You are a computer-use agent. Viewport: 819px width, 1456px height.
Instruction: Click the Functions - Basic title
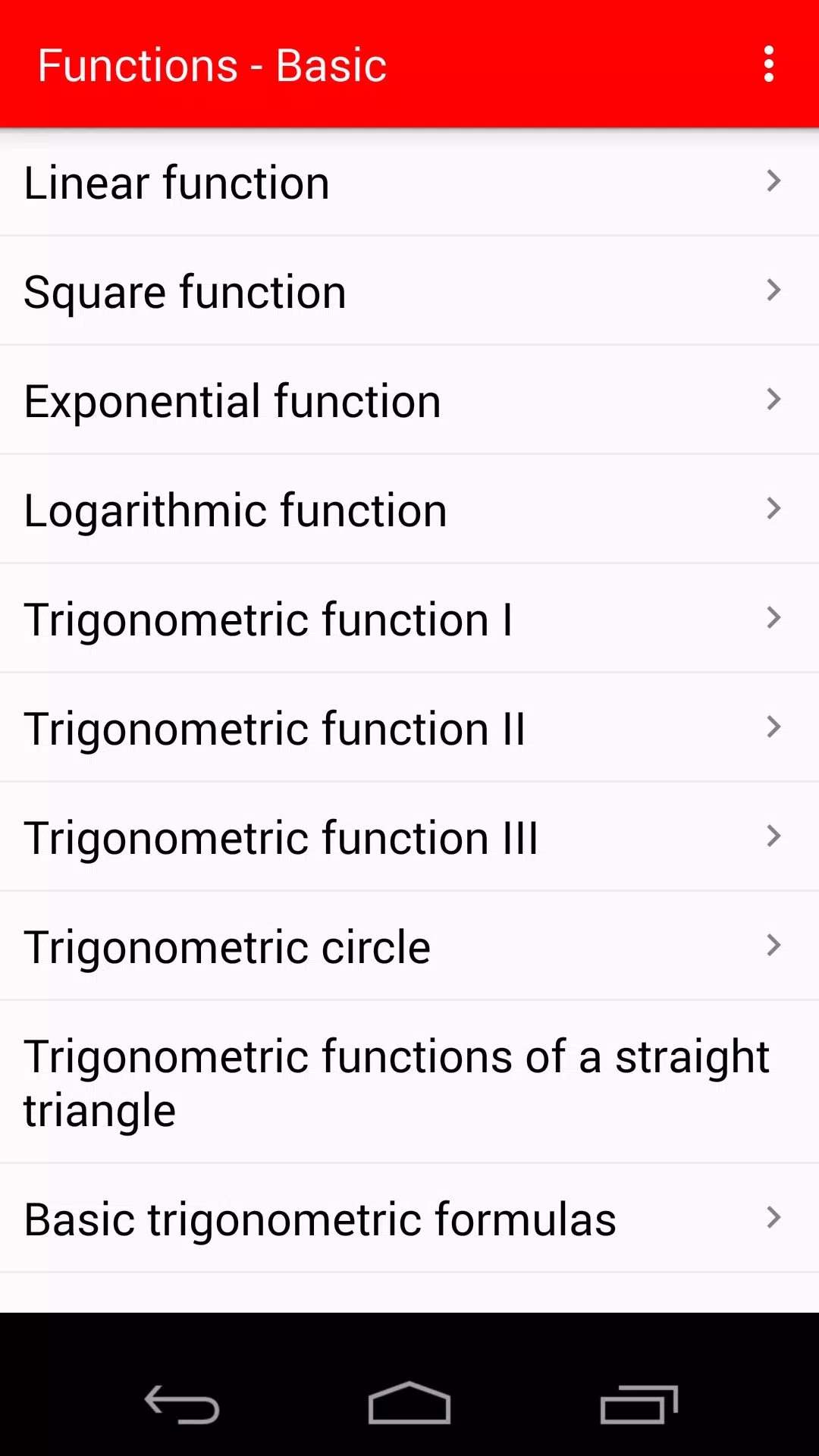coord(212,65)
